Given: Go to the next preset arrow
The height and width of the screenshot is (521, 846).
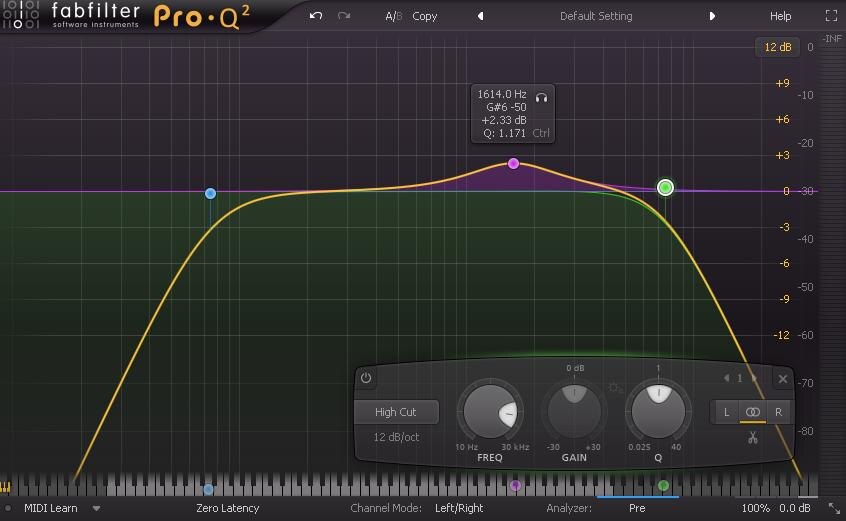Looking at the screenshot, I should coord(712,16).
